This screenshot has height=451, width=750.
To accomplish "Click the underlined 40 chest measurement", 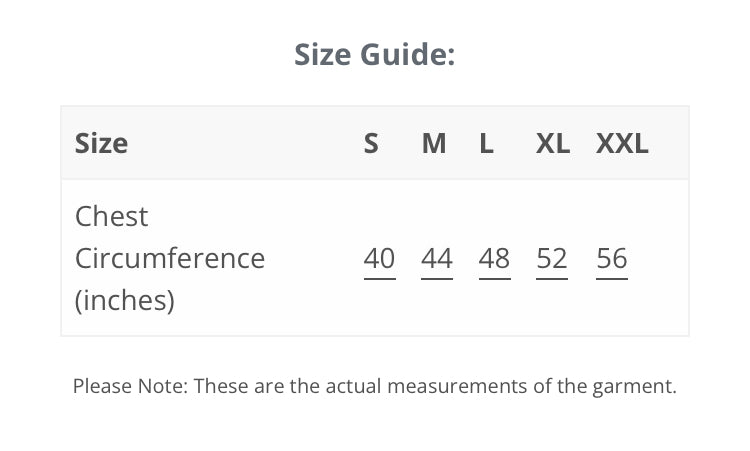I will 379,259.
